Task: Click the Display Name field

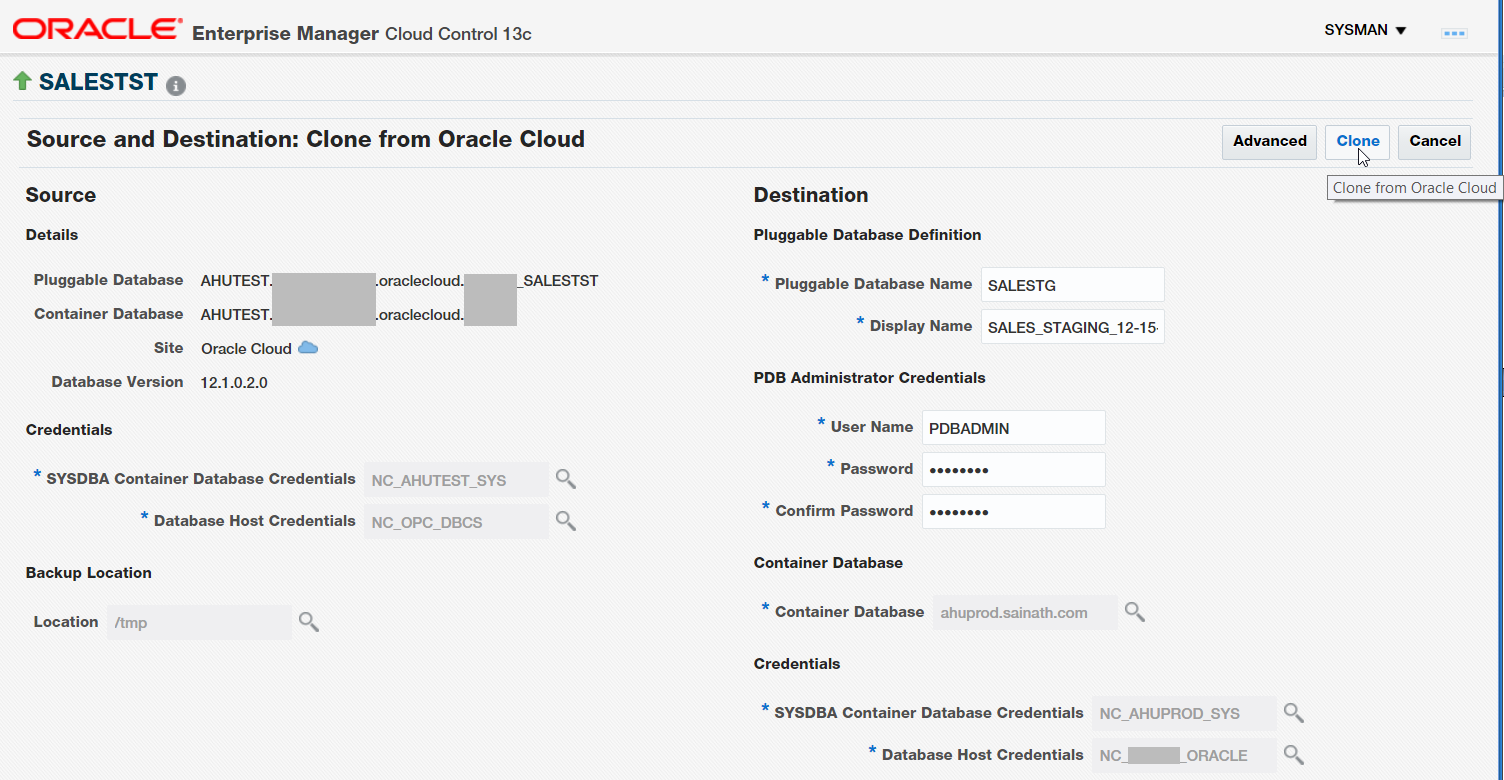Action: click(1073, 327)
